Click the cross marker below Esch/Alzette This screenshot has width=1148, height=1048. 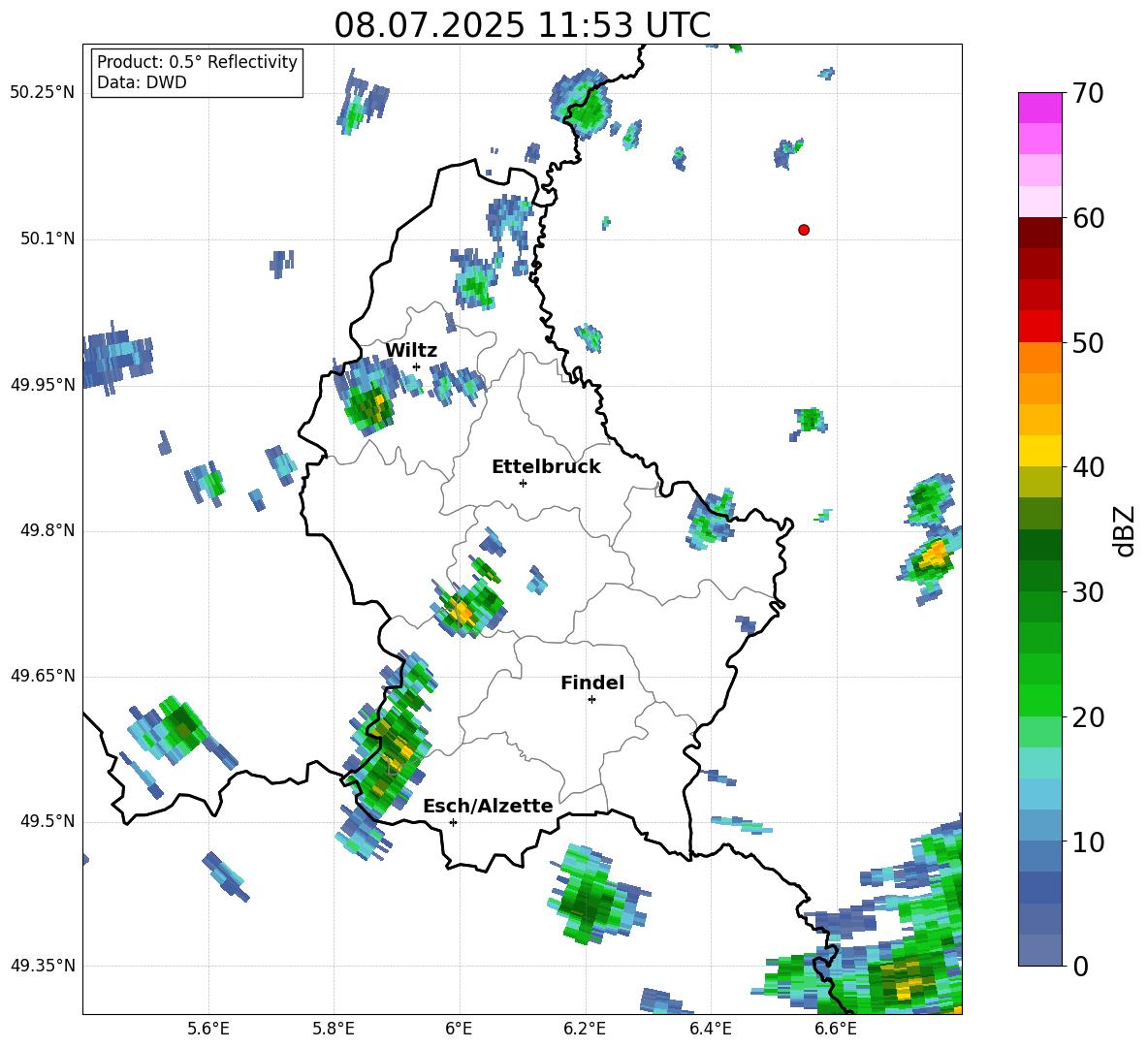453,822
